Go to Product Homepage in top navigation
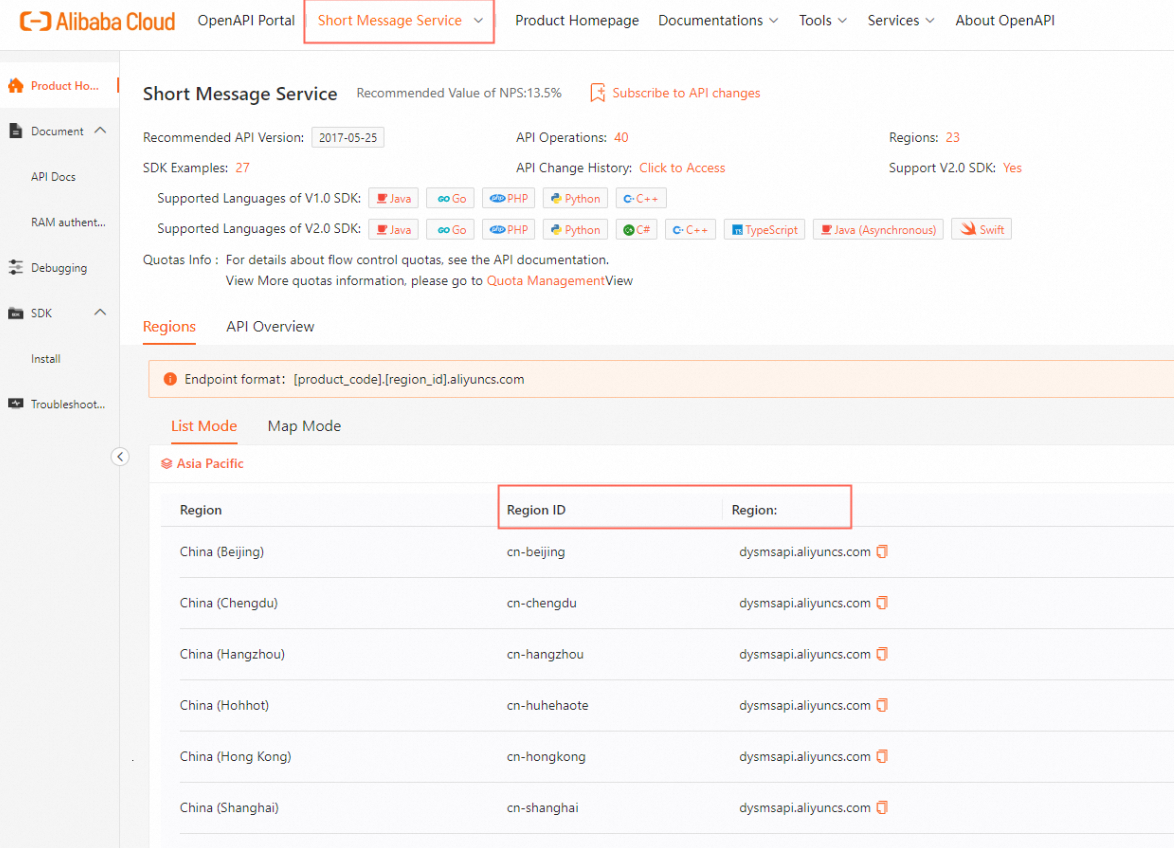The height and width of the screenshot is (848, 1174). pos(577,21)
